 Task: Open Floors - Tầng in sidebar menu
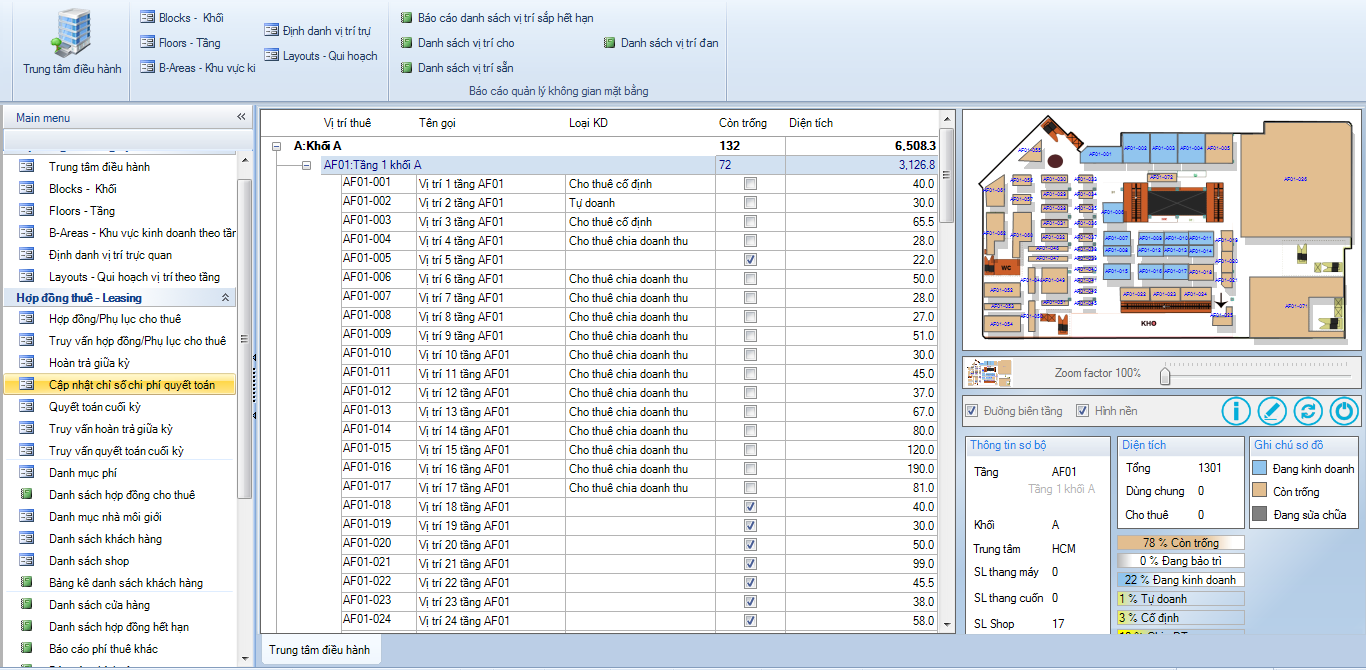click(81, 211)
